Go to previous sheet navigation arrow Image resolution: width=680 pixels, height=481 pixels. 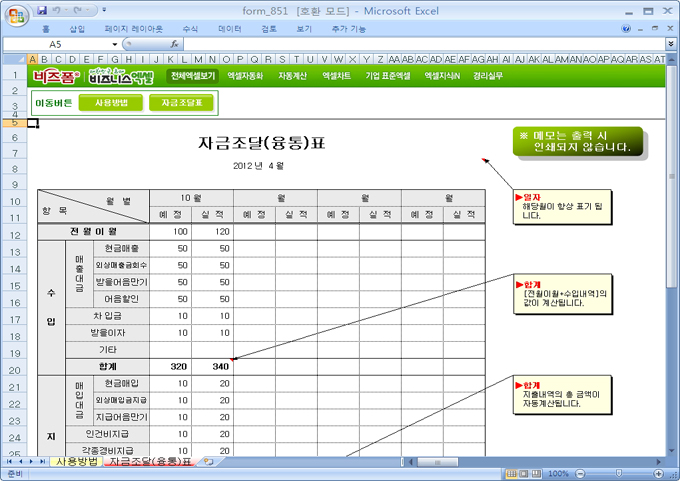point(20,461)
